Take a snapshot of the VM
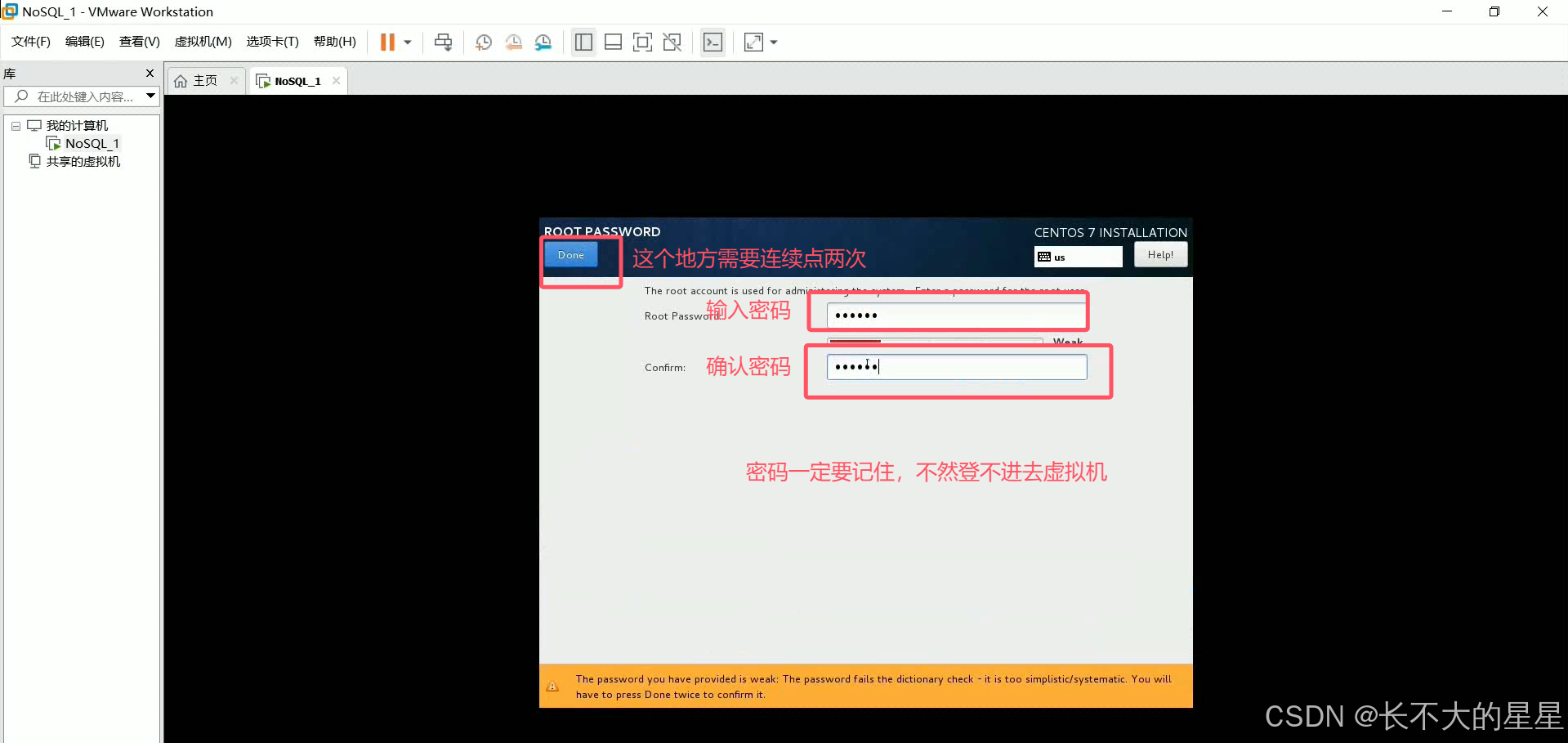 [484, 43]
